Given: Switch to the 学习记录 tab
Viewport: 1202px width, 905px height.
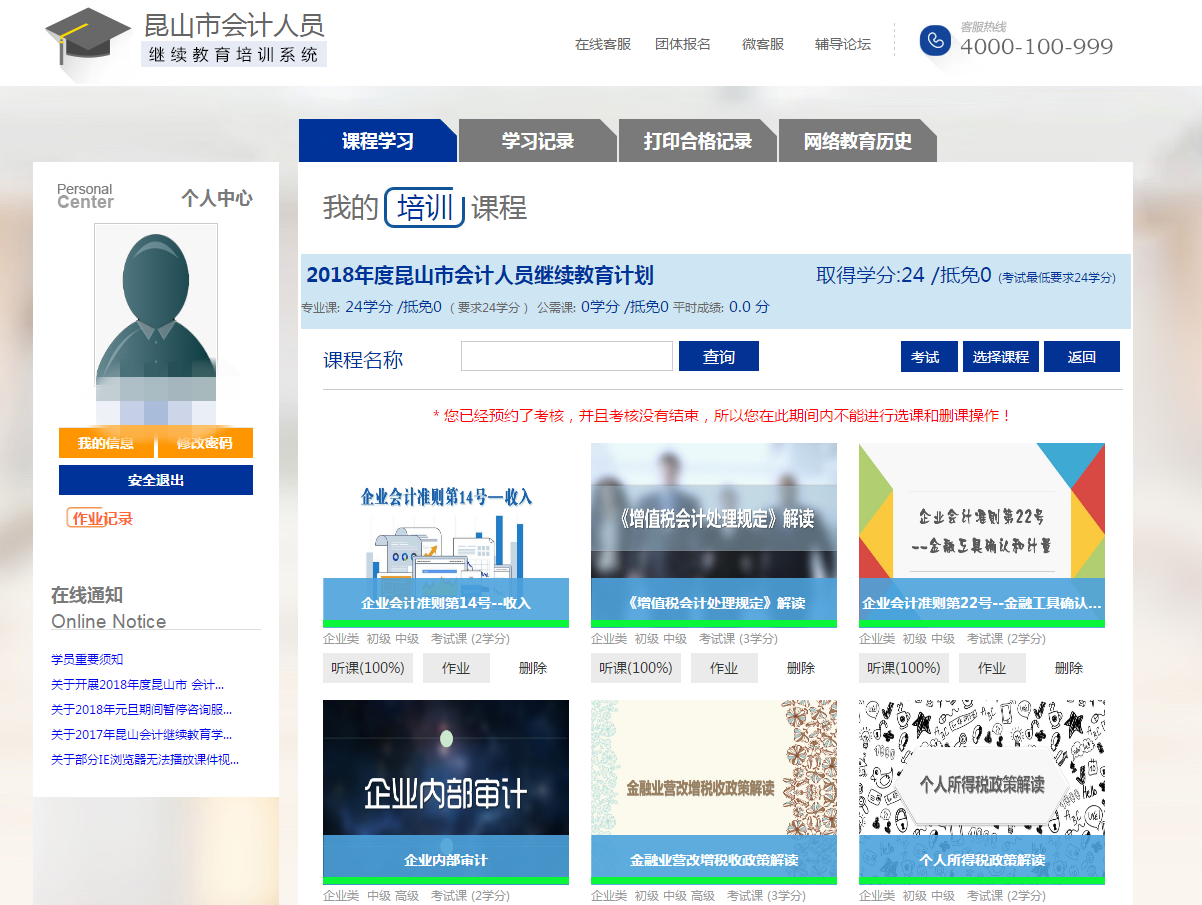Looking at the screenshot, I should tap(538, 141).
